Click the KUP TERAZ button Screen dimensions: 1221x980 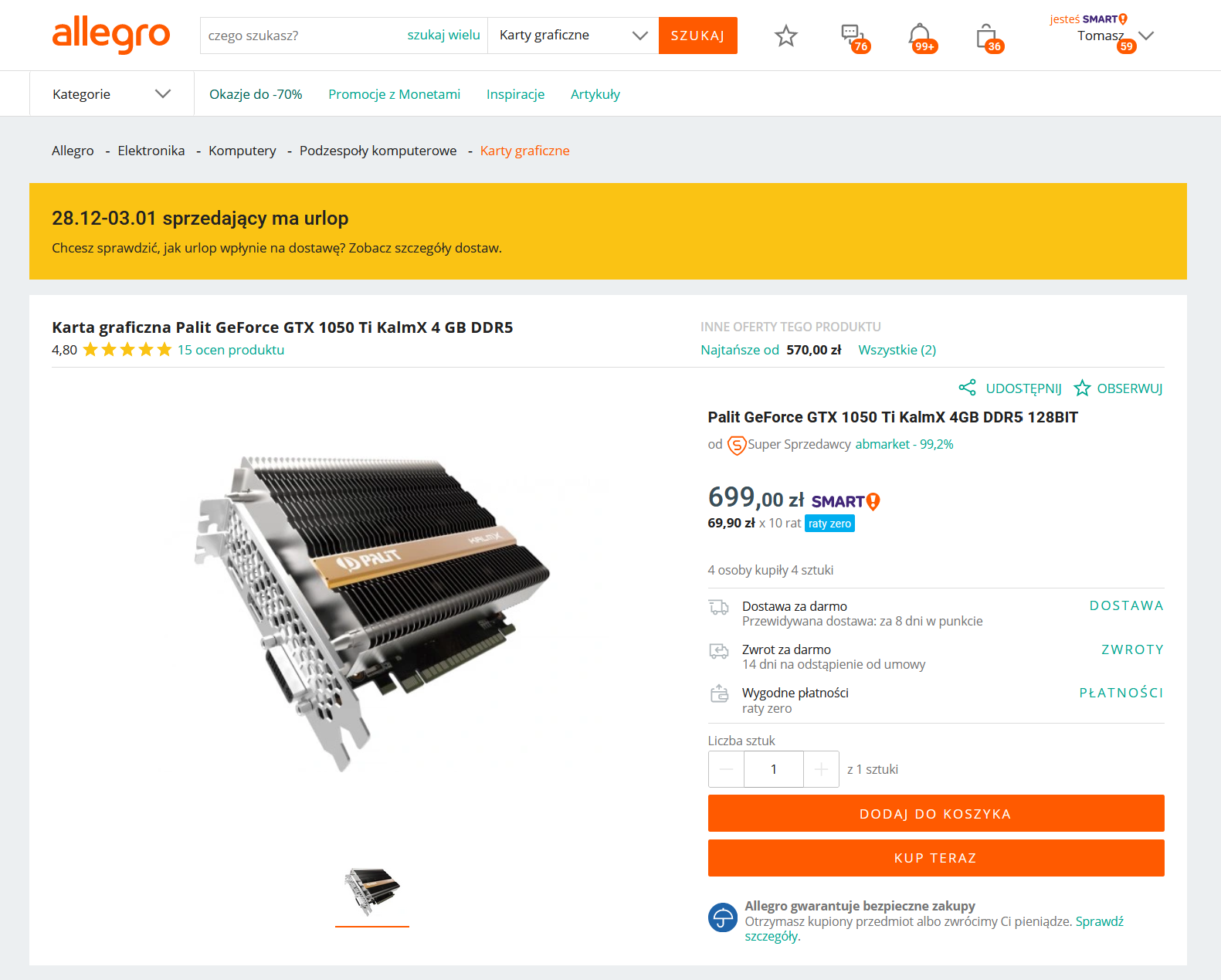(x=936, y=858)
